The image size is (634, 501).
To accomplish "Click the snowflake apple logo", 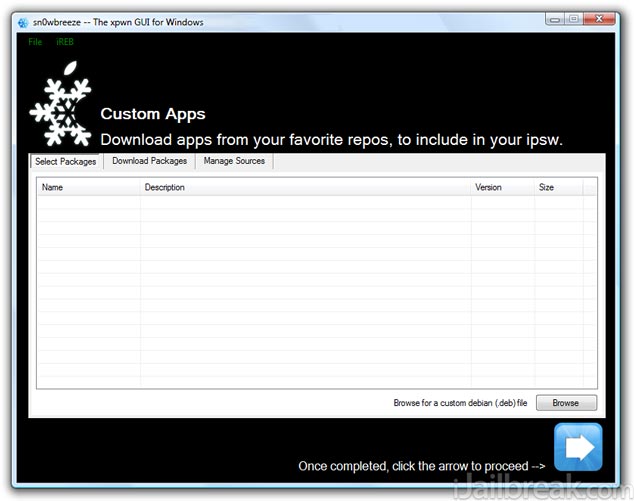I will [61, 104].
